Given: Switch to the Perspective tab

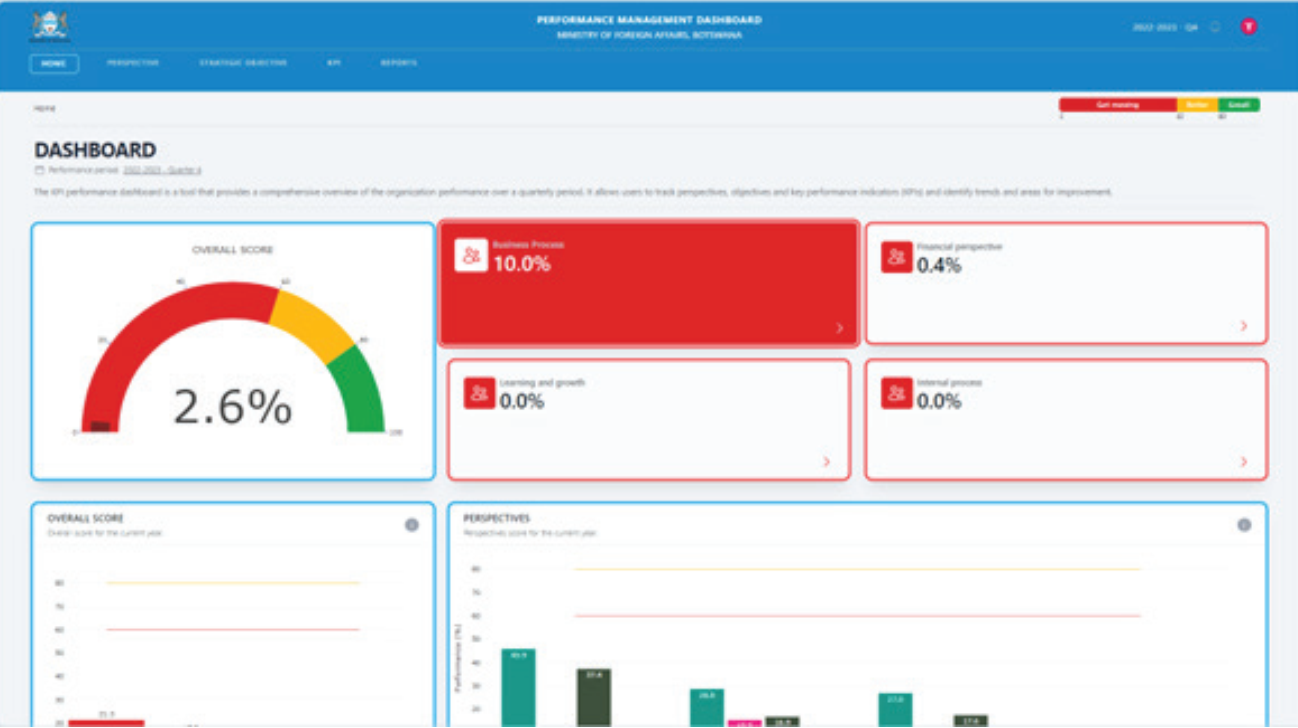Looking at the screenshot, I should pos(133,63).
